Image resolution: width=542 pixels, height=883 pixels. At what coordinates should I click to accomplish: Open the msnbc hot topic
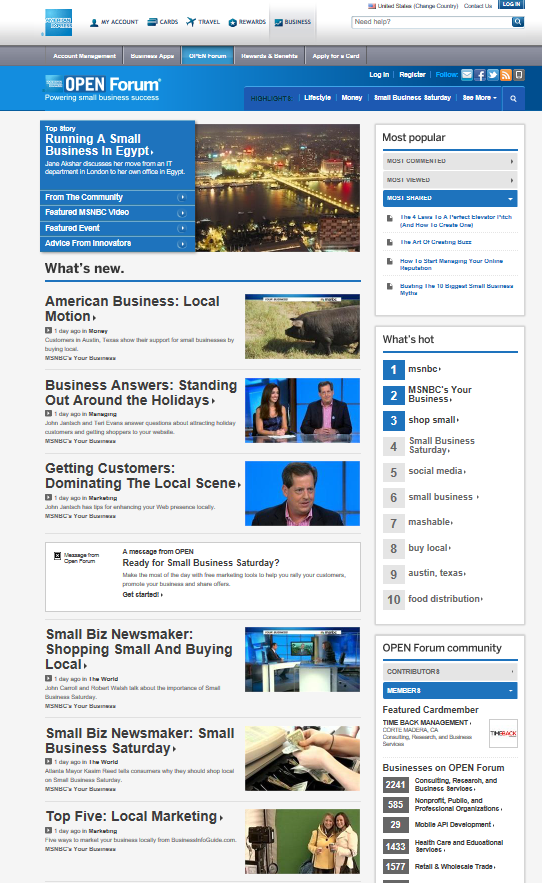click(424, 369)
